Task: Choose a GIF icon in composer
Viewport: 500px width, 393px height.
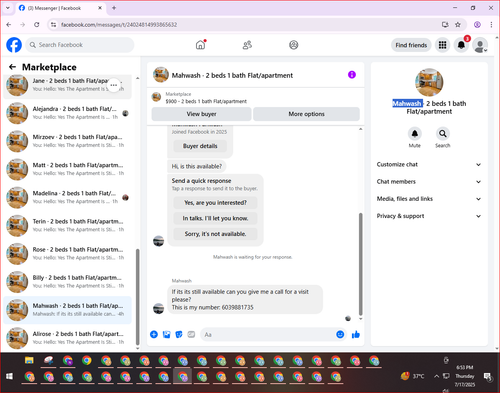Action: [x=191, y=334]
